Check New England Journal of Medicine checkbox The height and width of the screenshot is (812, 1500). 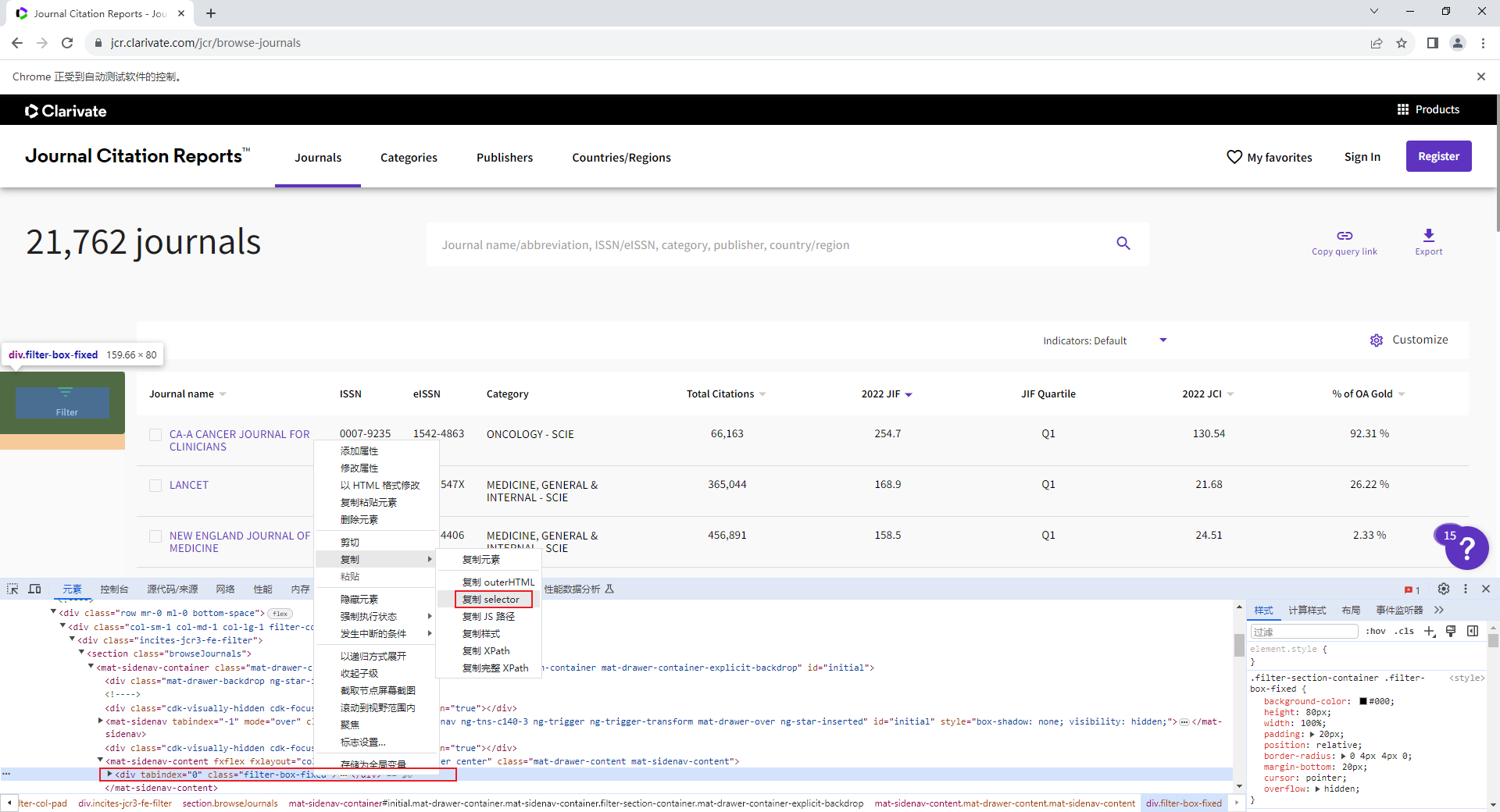[x=155, y=536]
